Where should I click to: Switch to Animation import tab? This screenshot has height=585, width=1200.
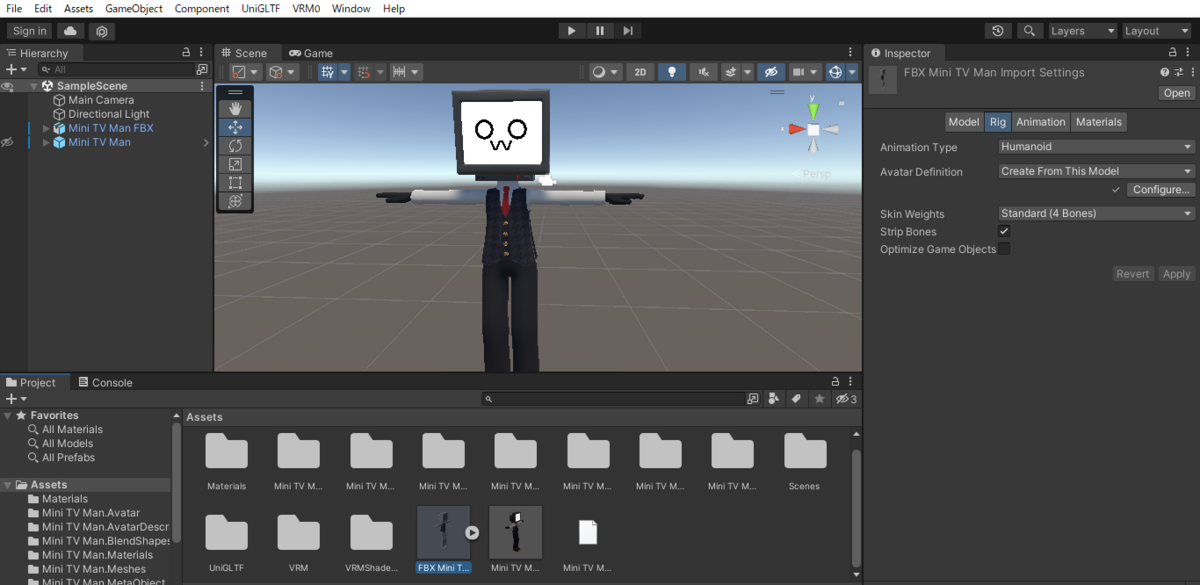coord(1041,122)
